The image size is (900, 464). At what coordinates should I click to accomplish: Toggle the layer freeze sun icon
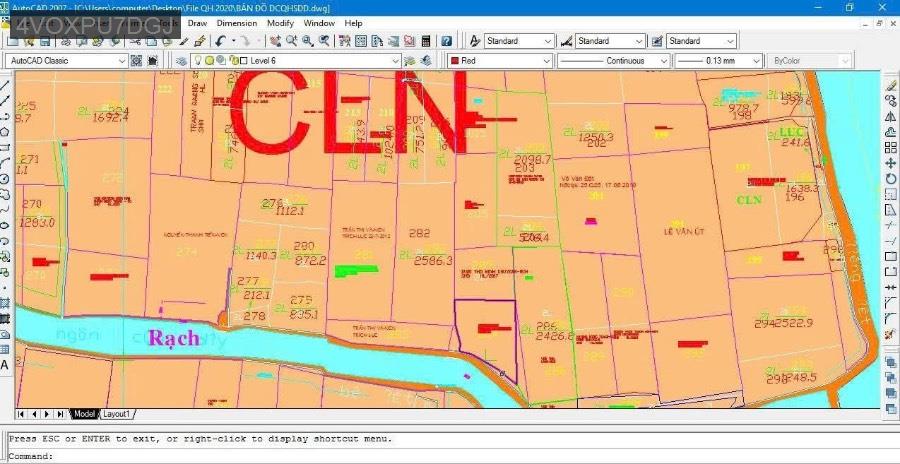208,61
